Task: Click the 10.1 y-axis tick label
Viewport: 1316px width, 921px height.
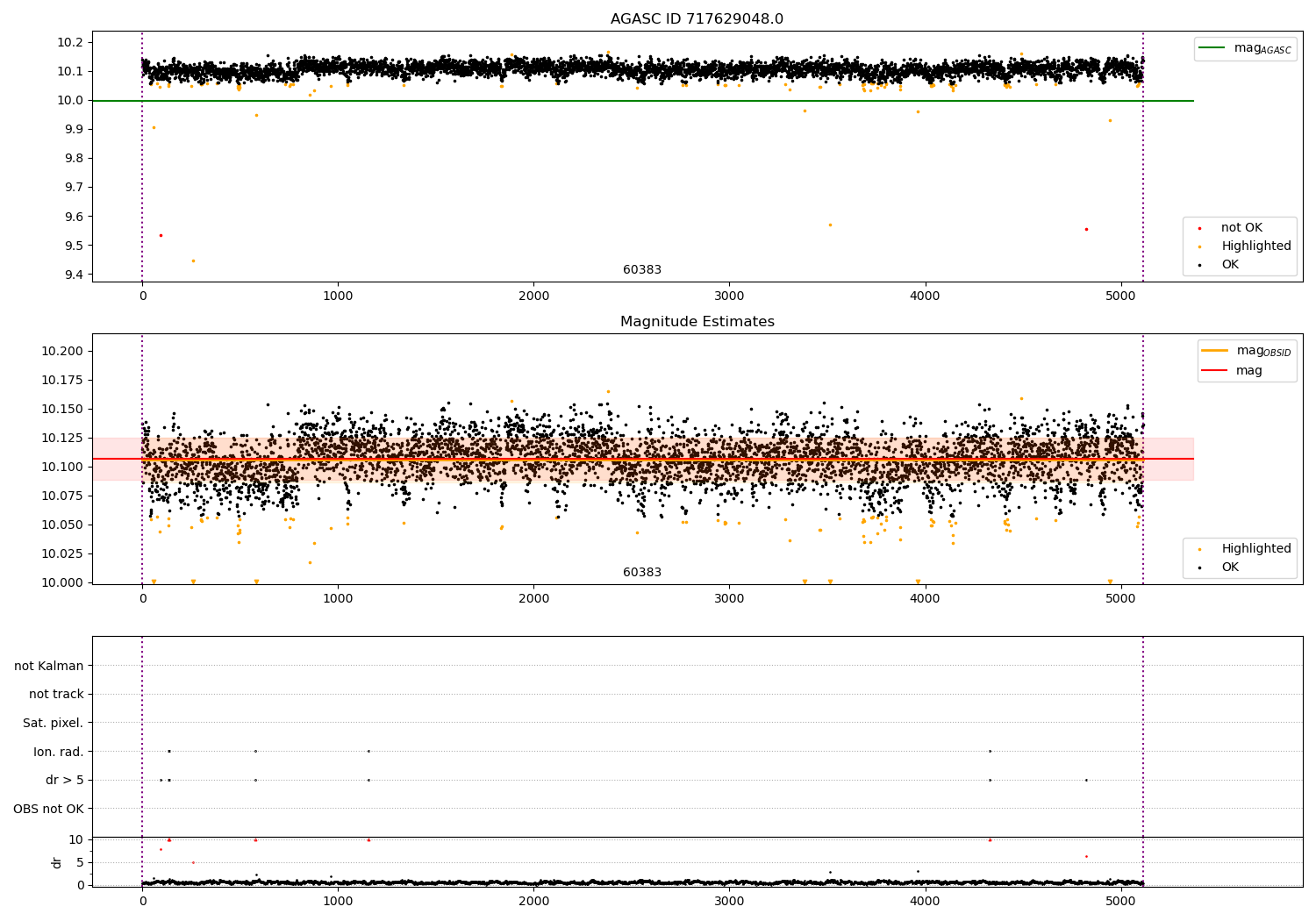Action: pos(71,72)
